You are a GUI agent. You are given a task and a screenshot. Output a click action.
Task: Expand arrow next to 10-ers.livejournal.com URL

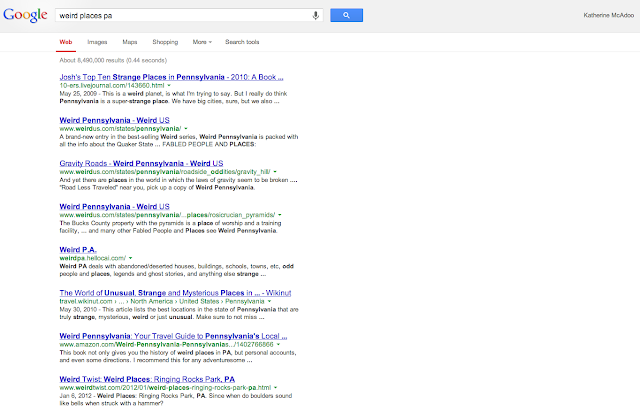click(169, 85)
